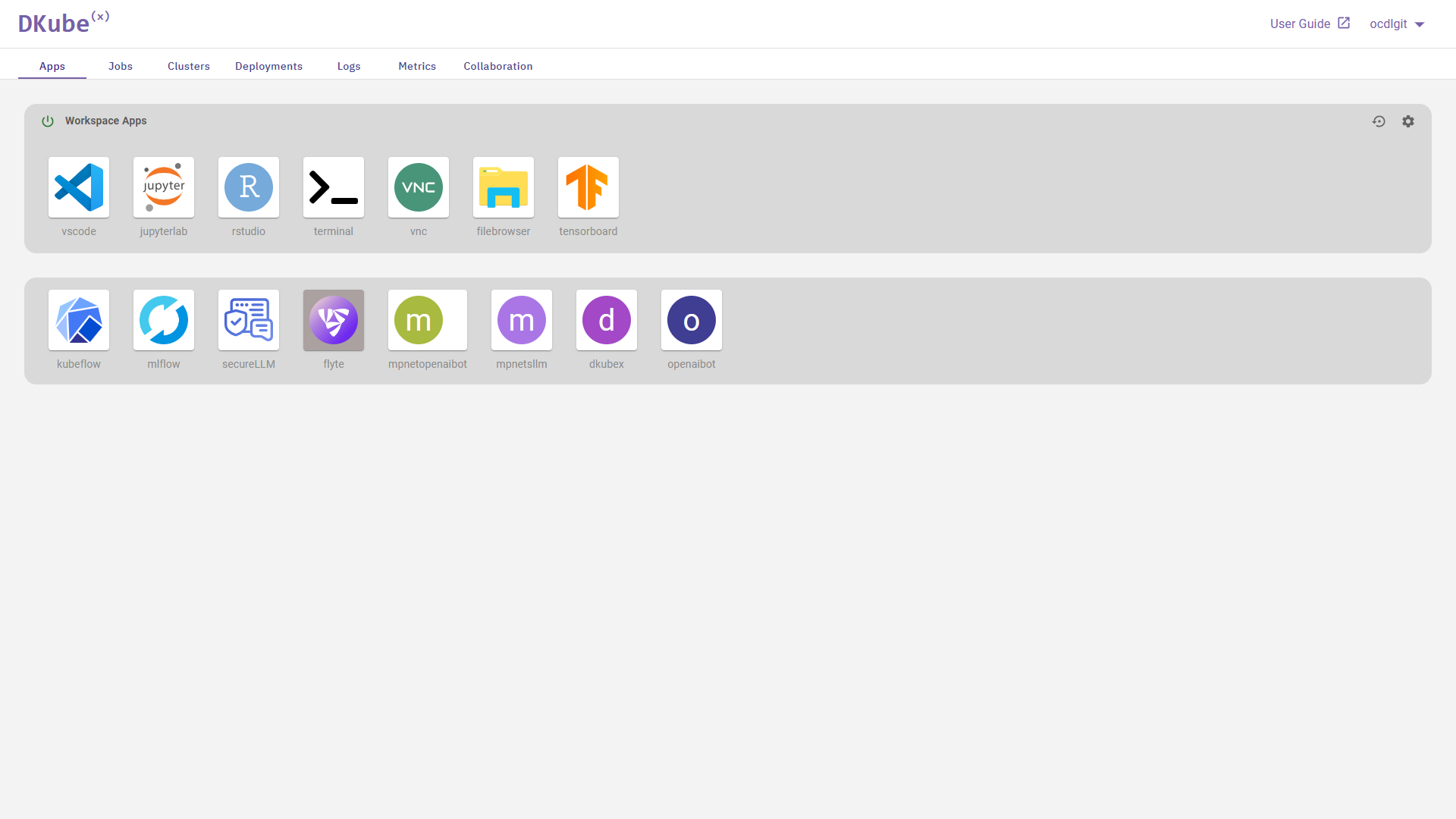The image size is (1456, 819).
Task: Open the filebrowser app
Action: [x=504, y=187]
